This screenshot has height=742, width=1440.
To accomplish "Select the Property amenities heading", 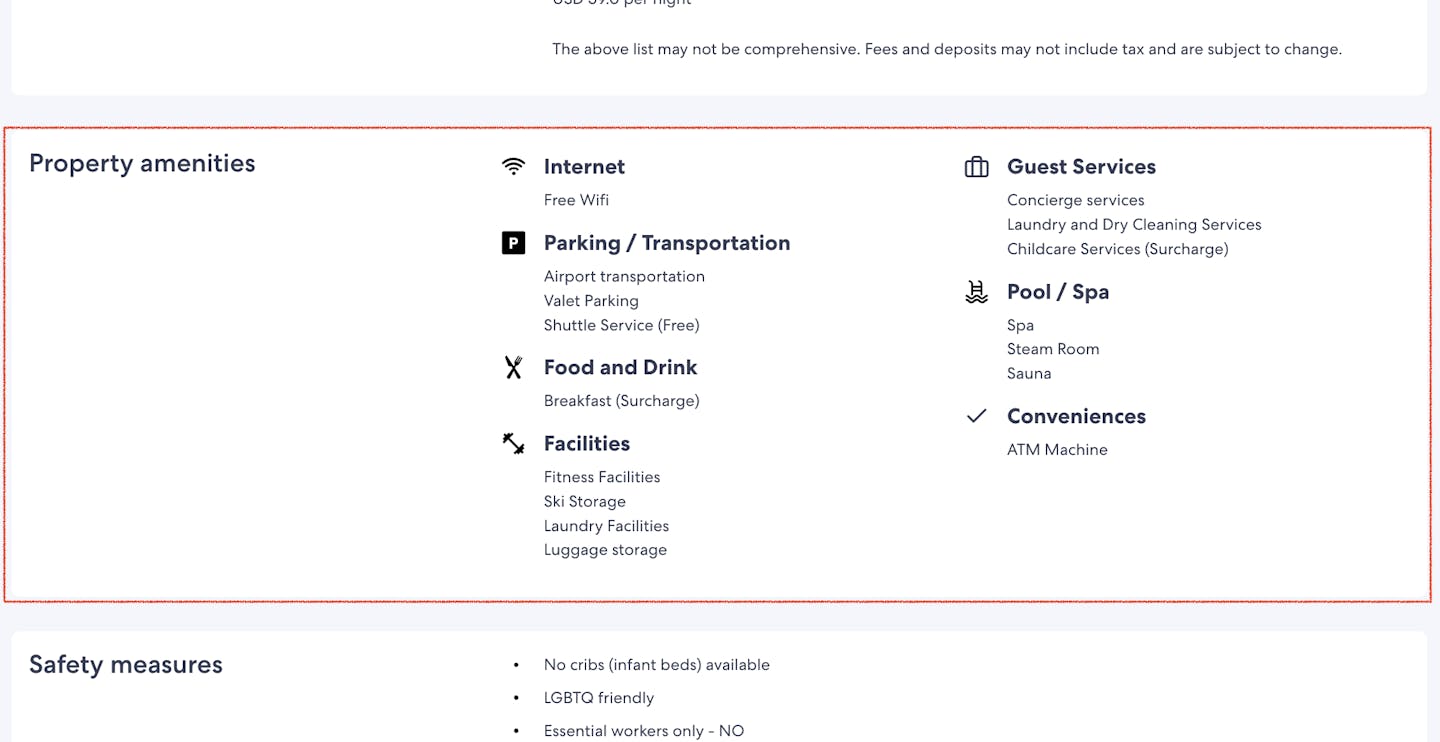I will pos(142,164).
